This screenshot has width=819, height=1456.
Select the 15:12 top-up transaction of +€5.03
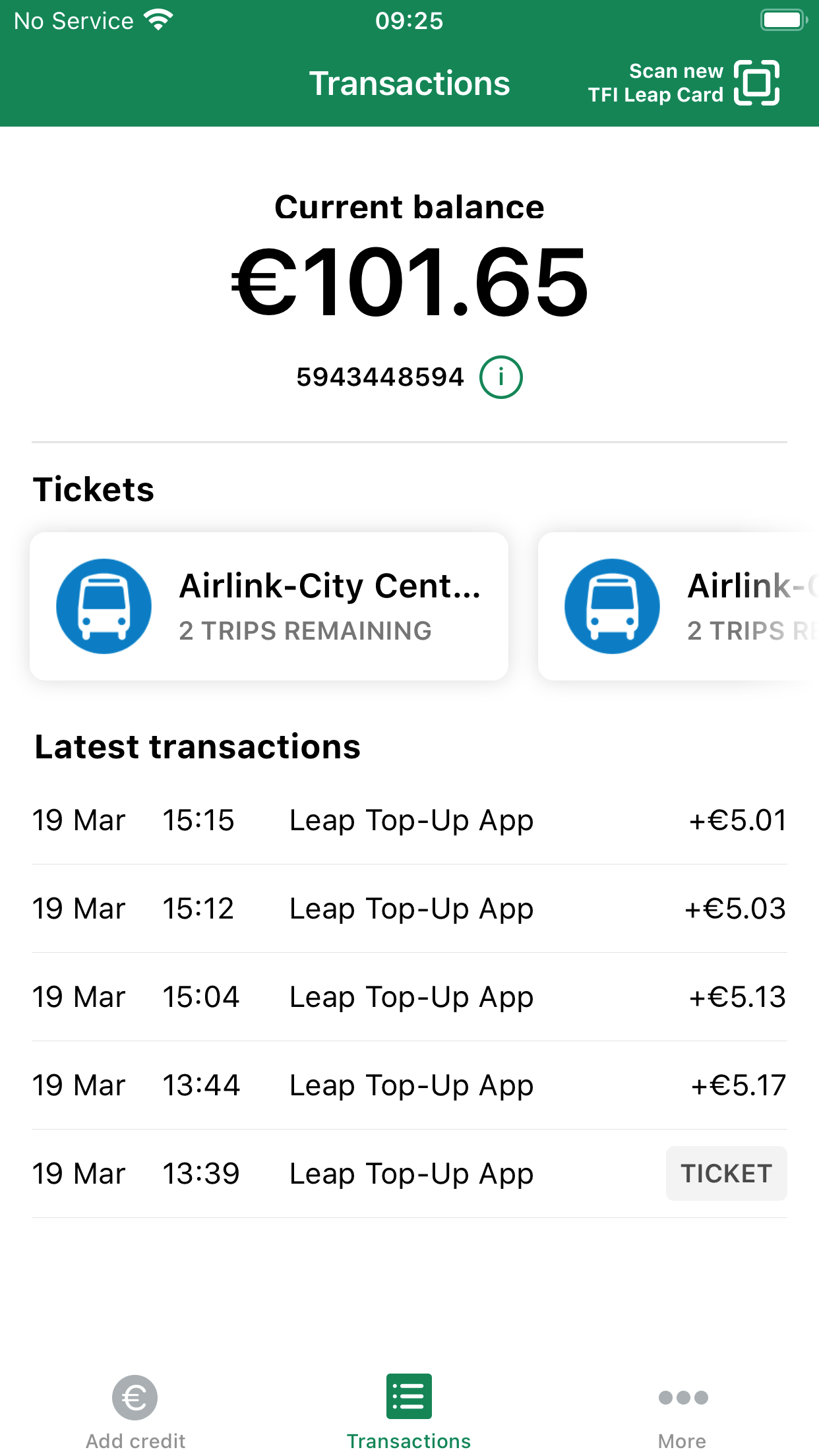point(409,909)
